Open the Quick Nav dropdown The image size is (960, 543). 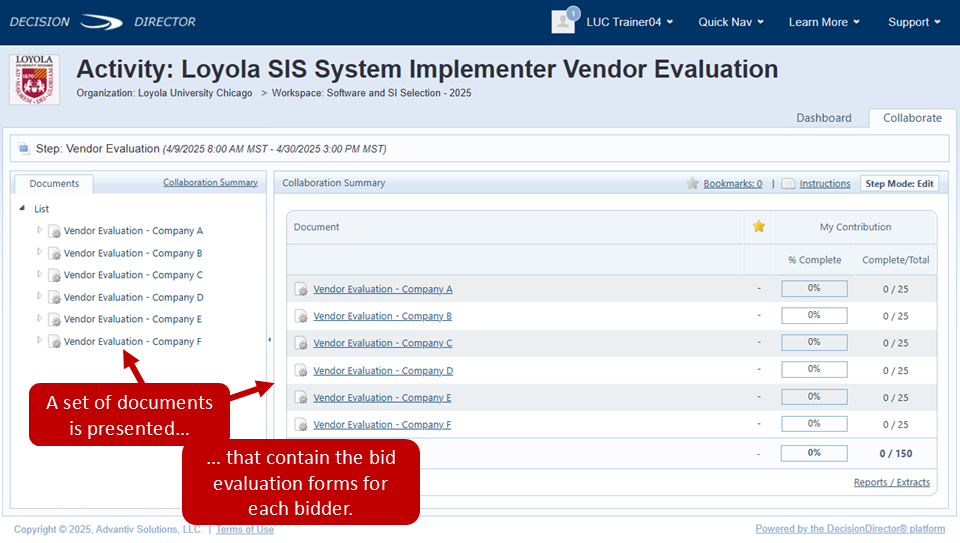[731, 22]
